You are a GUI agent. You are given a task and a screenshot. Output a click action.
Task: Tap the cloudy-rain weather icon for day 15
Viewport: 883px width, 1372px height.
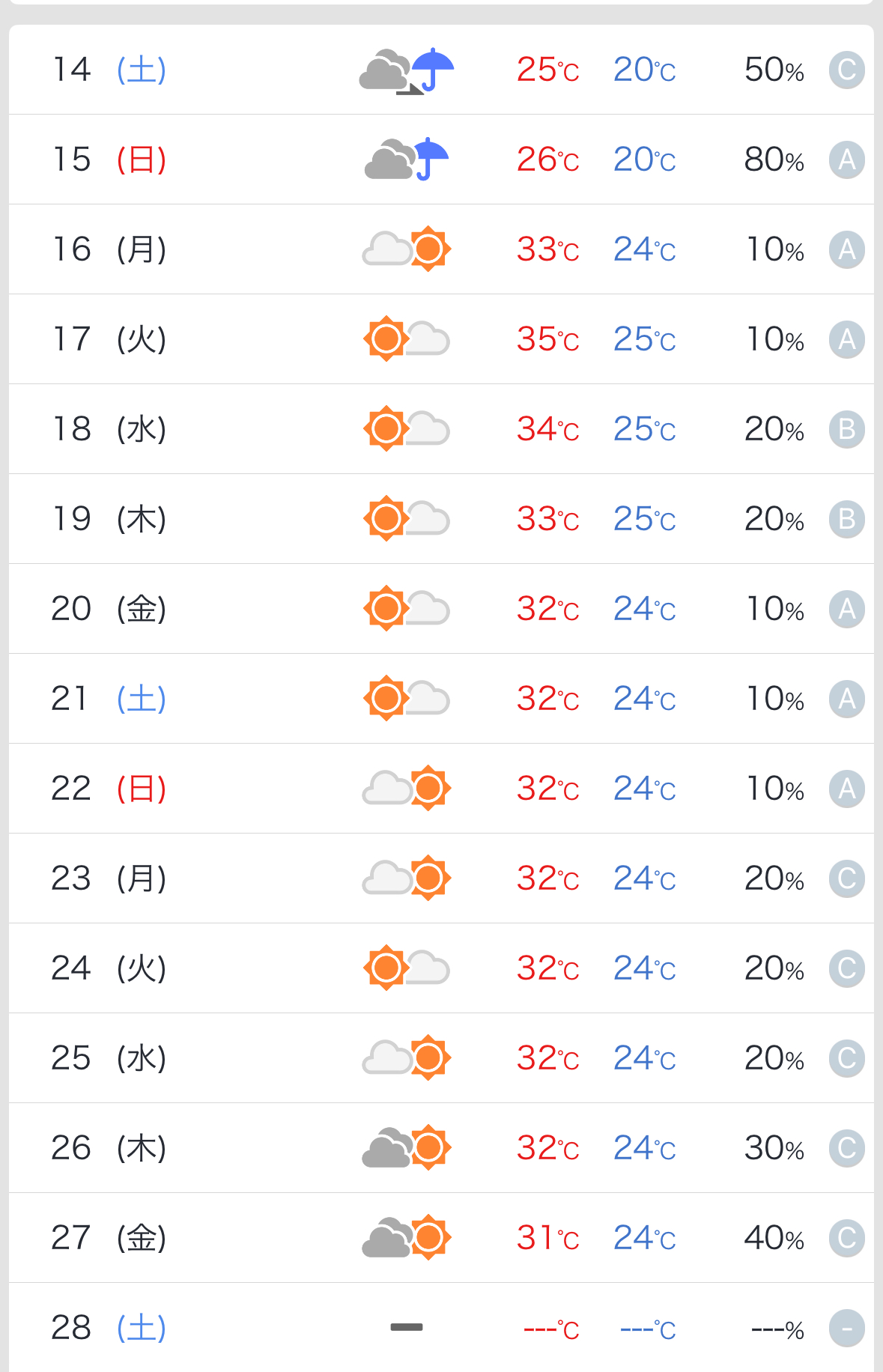pos(407,160)
